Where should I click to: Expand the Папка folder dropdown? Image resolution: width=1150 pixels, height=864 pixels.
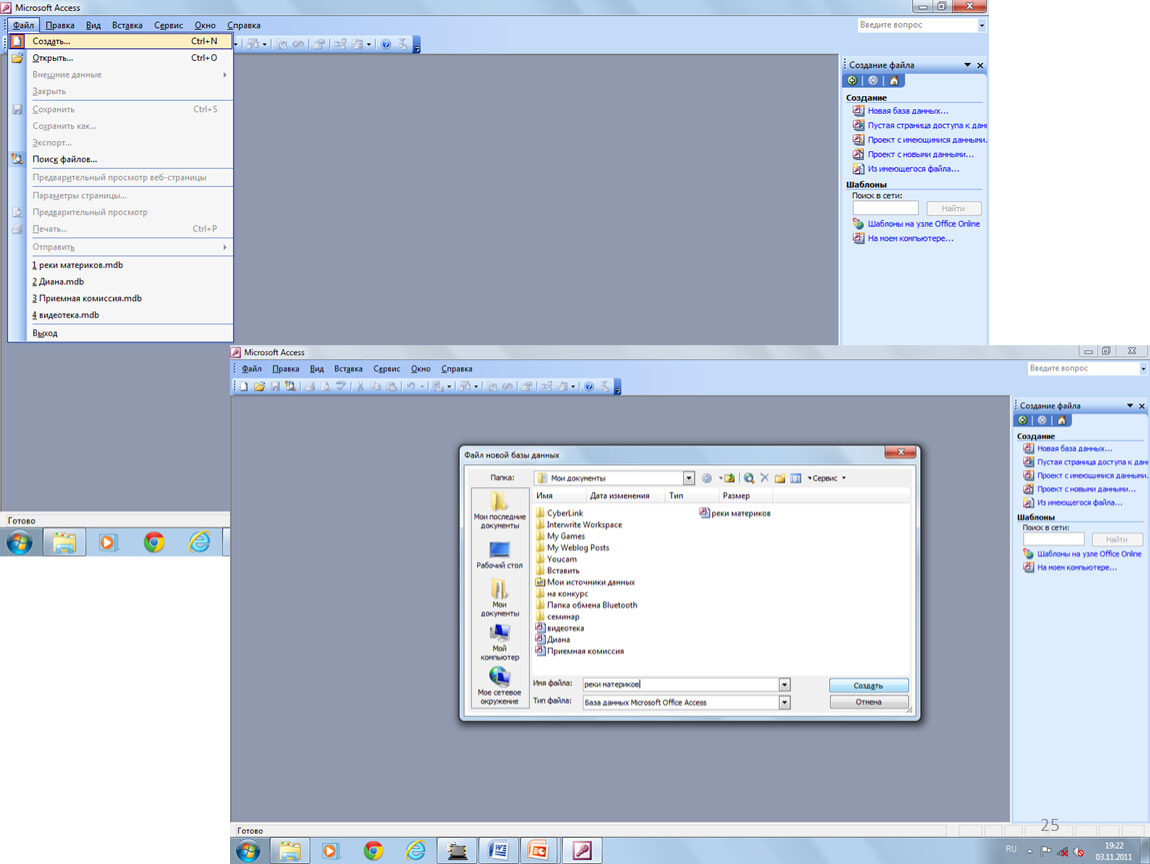tap(689, 478)
